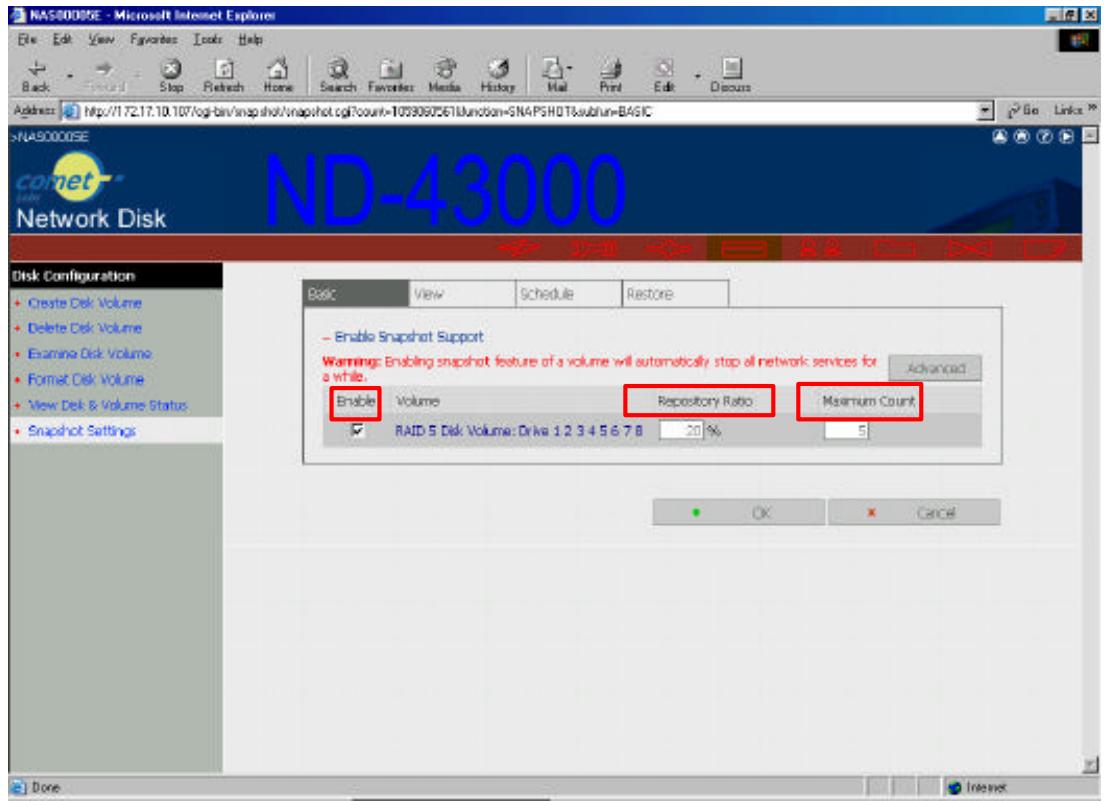Click the question mark help icon in header
Viewport: 1104px width, 801px height.
(x=1045, y=137)
